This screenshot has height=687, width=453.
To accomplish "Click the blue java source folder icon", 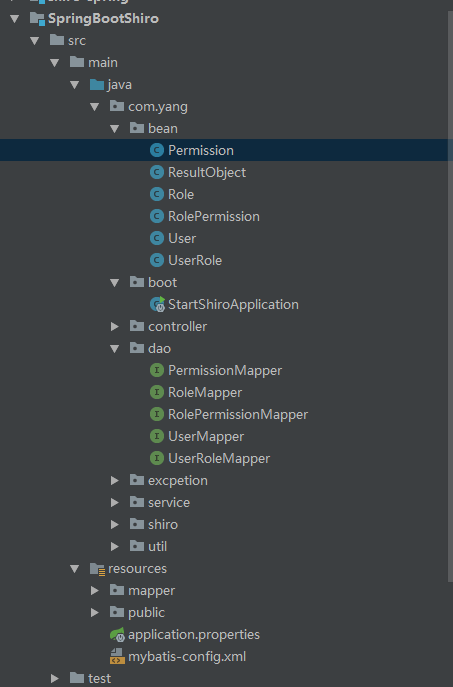I will point(97,84).
